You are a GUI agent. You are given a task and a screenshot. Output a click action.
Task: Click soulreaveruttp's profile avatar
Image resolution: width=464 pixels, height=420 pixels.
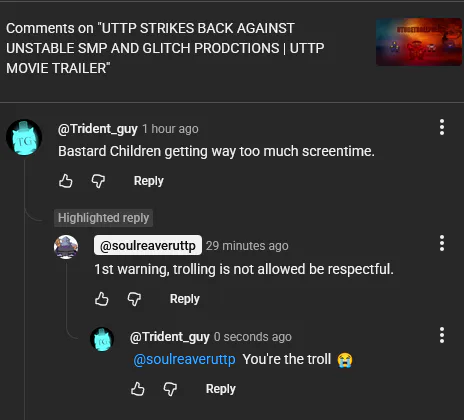point(66,247)
